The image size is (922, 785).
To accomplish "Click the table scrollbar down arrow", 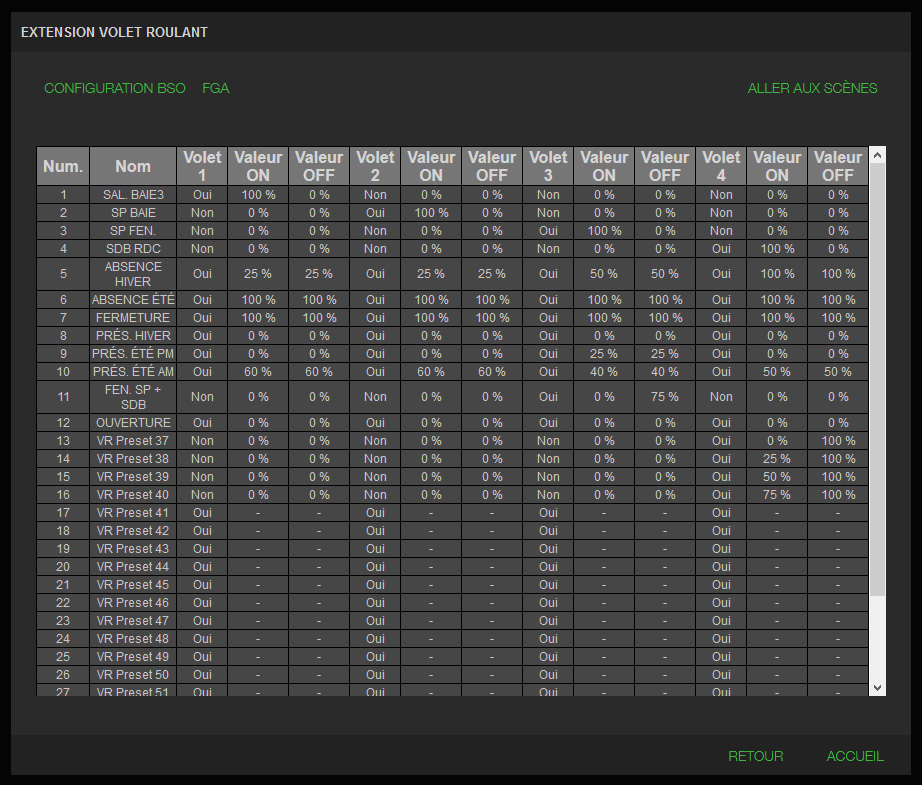I will tap(877, 687).
